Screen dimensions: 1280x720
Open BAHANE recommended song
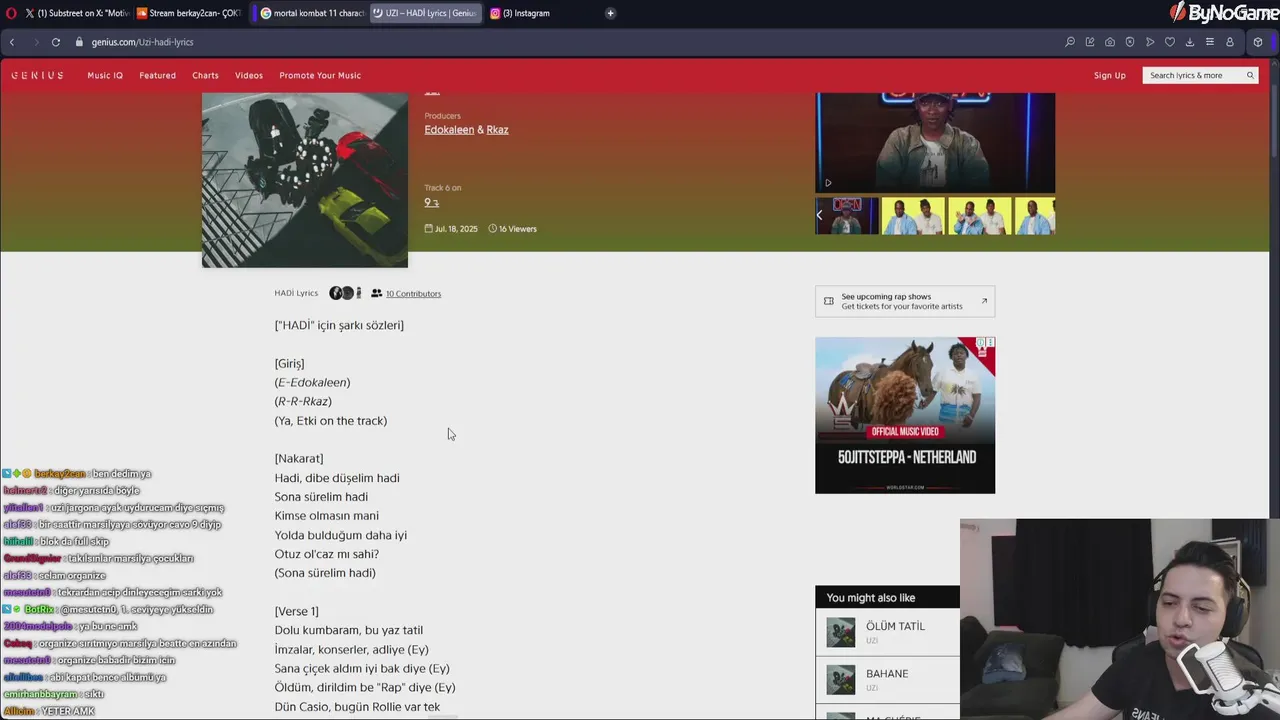coord(887,674)
